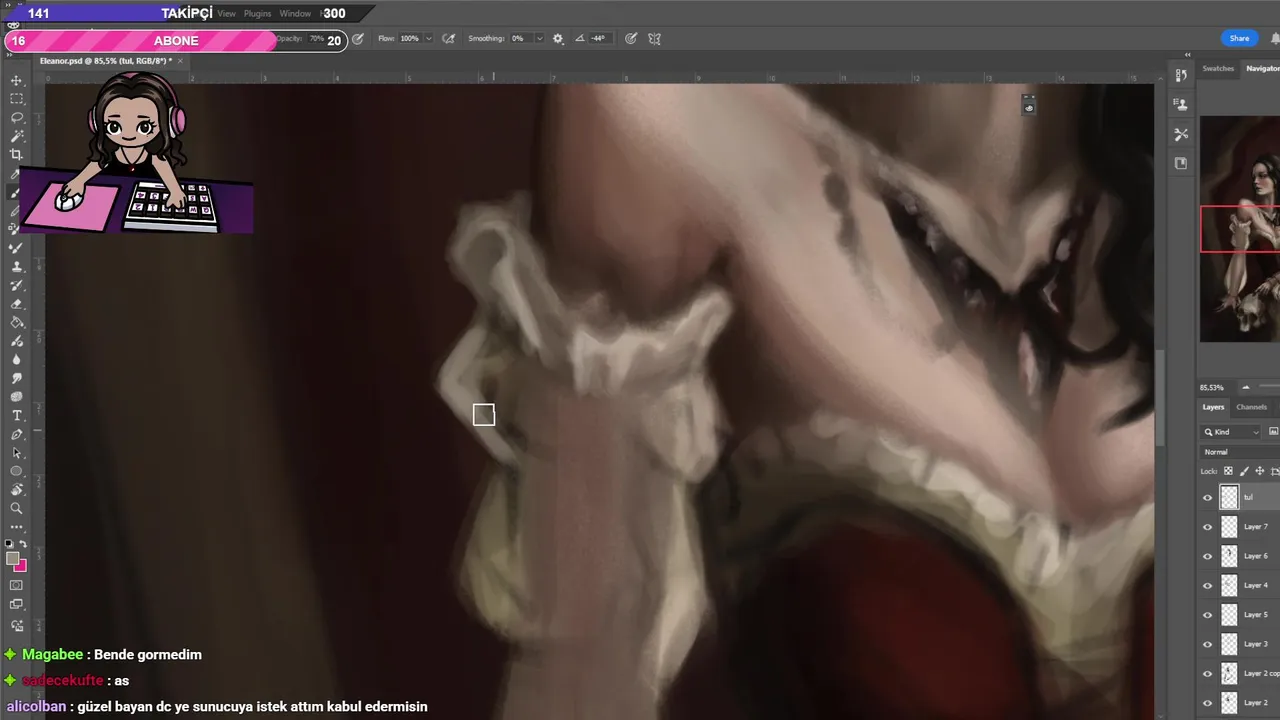Viewport: 1280px width, 720px height.
Task: Select the History Brush tool
Action: (16, 285)
